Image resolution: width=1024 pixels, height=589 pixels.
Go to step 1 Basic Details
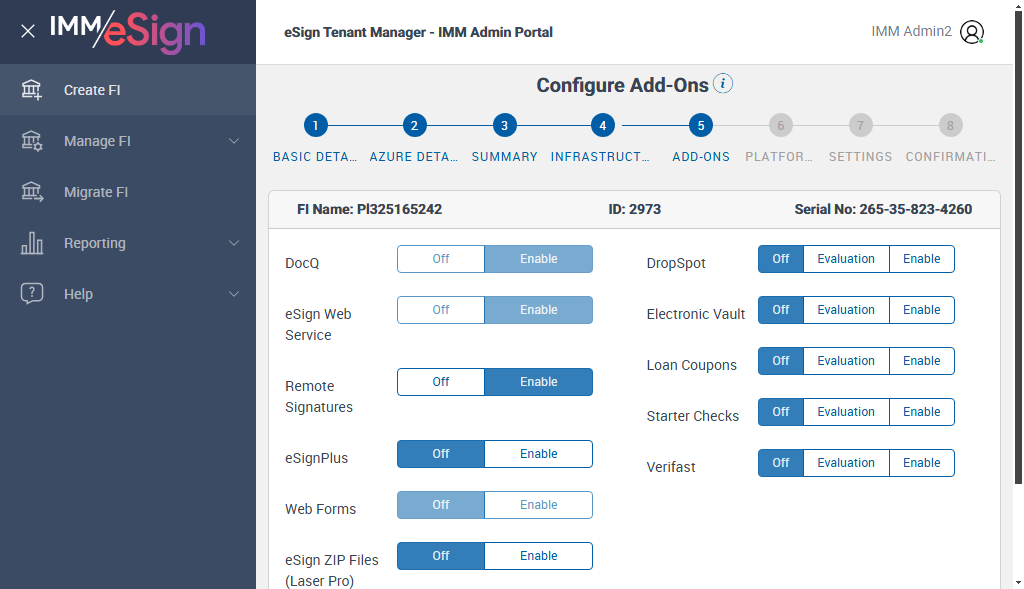coord(315,125)
